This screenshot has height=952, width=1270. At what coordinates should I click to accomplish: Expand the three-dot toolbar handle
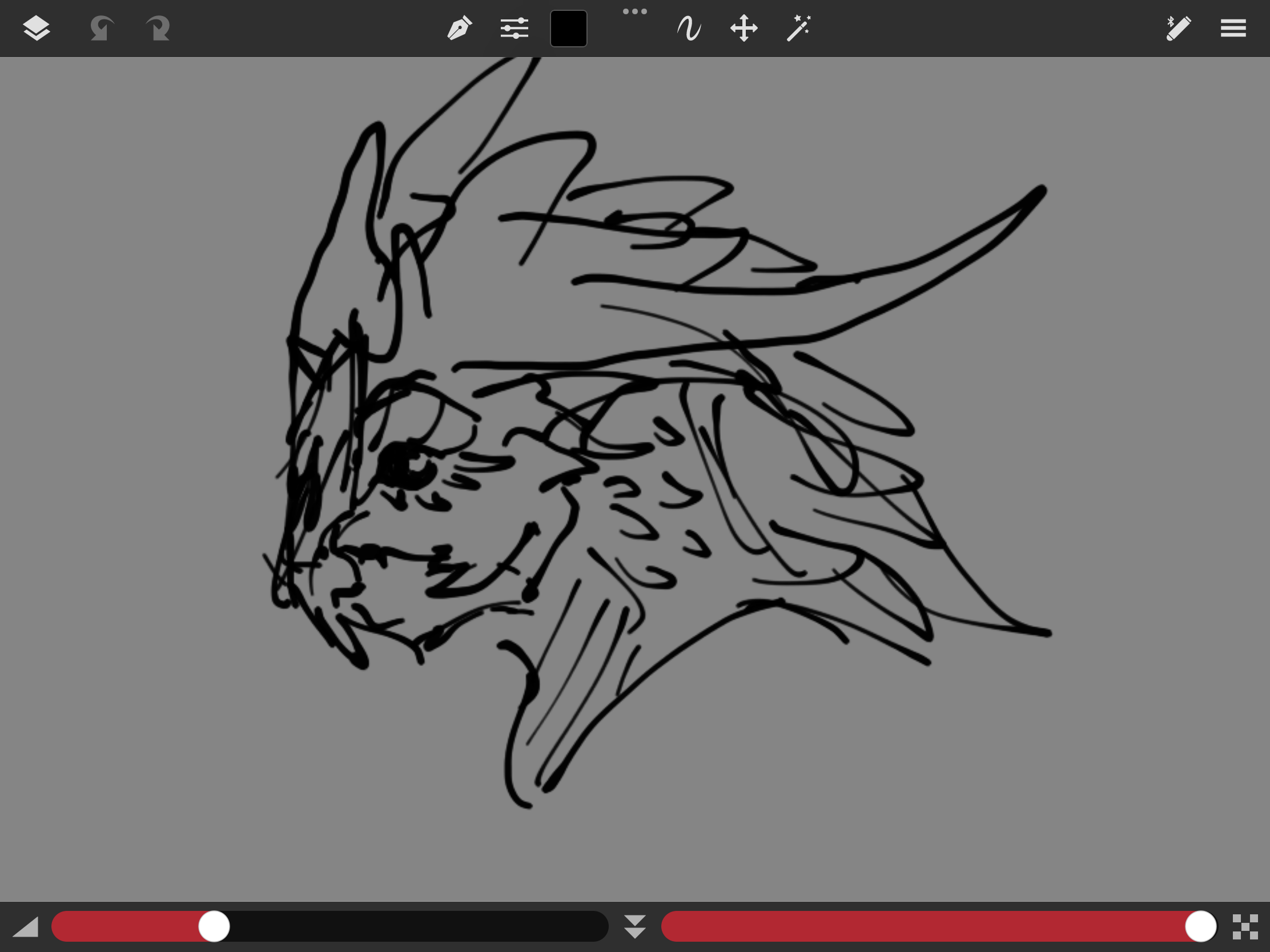pyautogui.click(x=635, y=11)
